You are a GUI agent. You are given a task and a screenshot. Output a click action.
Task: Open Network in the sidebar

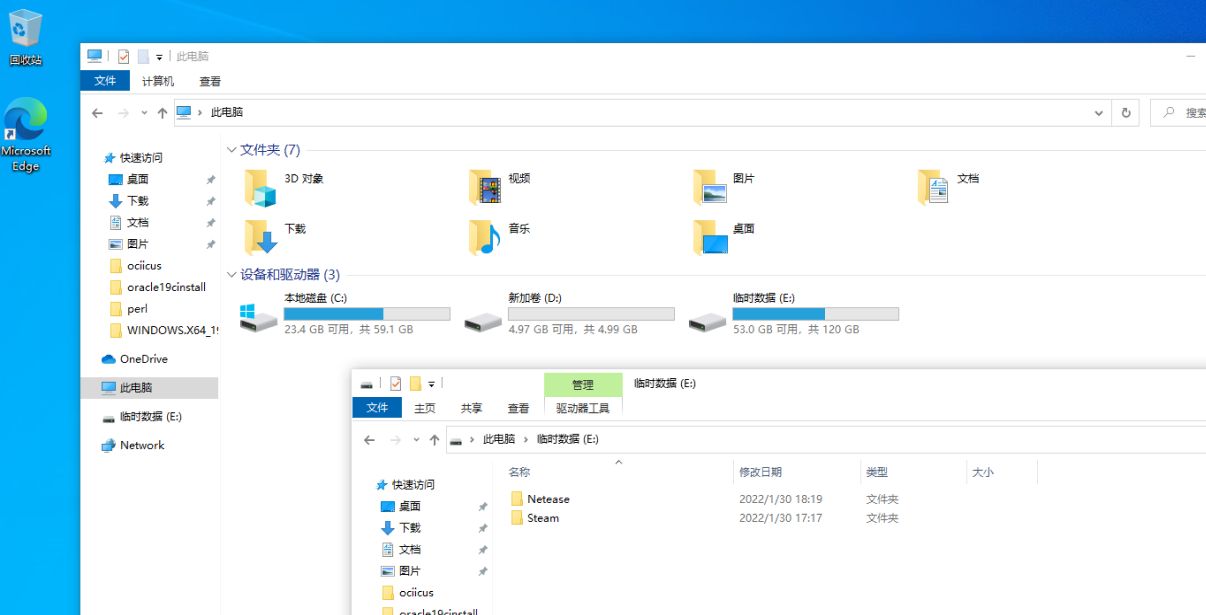click(140, 445)
